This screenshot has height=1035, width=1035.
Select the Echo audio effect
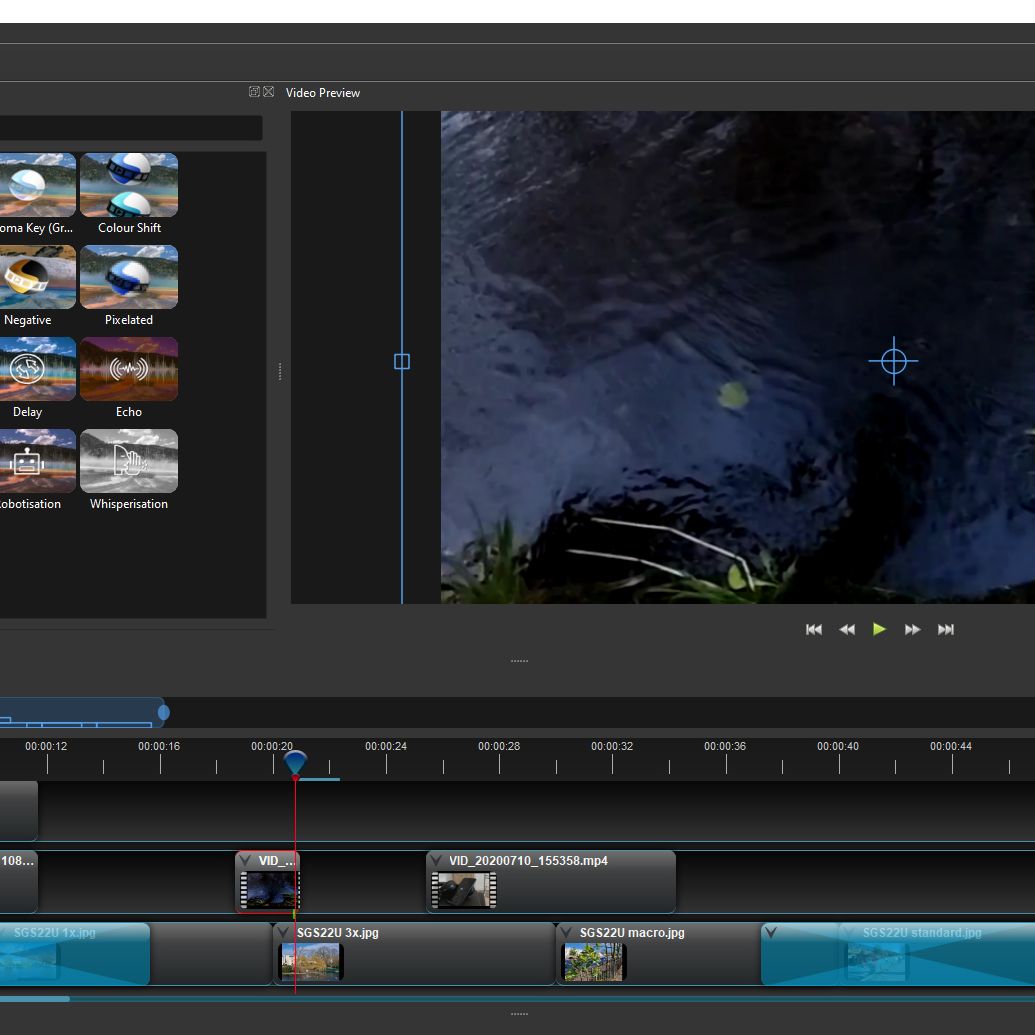[x=129, y=370]
